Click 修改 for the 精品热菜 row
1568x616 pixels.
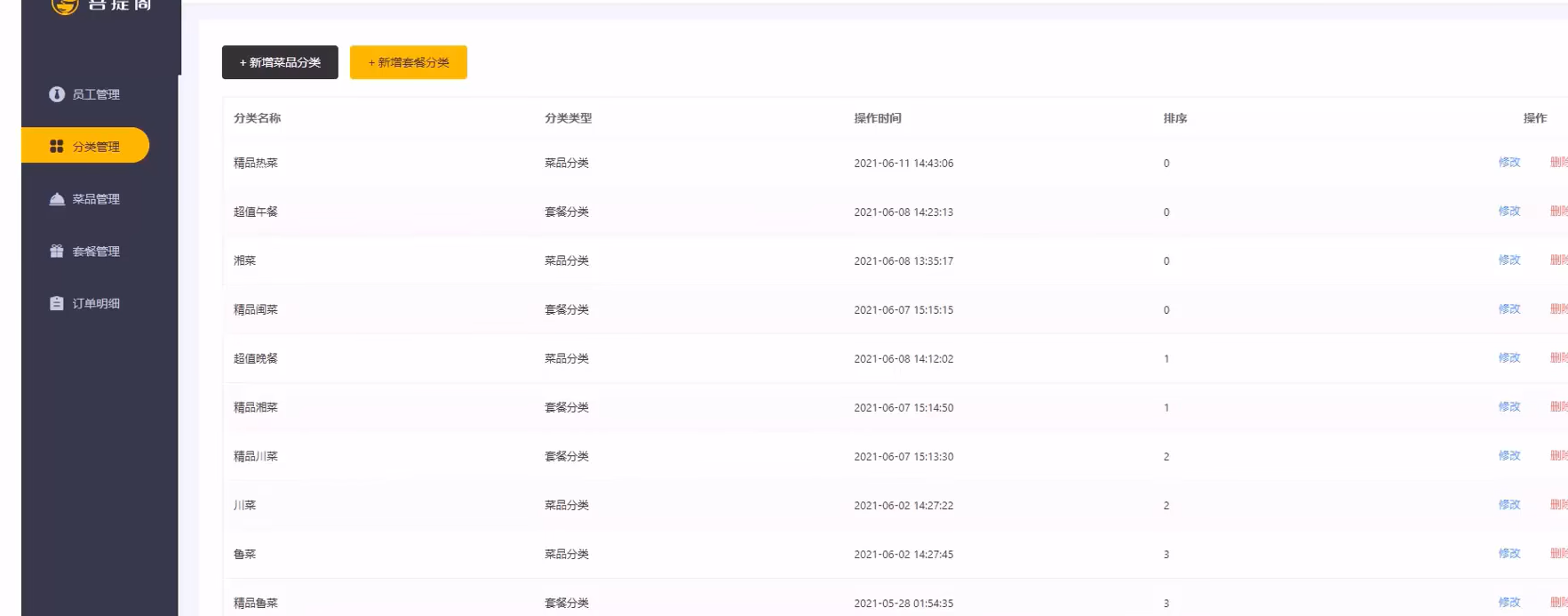point(1508,163)
